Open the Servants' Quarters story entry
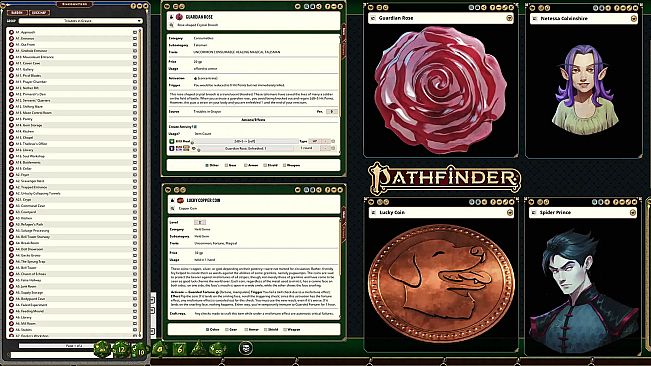The image size is (651, 366). pos(33,100)
